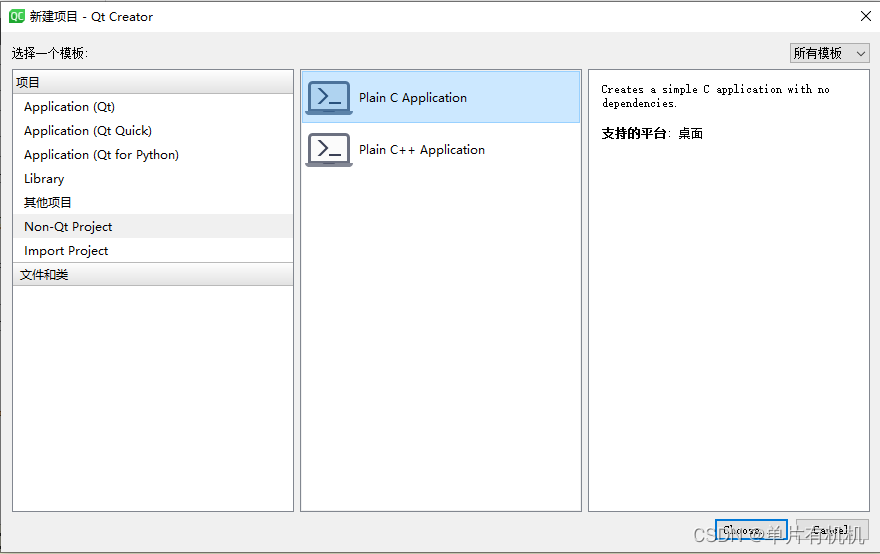Open the 所有模板 dropdown
The height and width of the screenshot is (554, 880).
(x=829, y=53)
